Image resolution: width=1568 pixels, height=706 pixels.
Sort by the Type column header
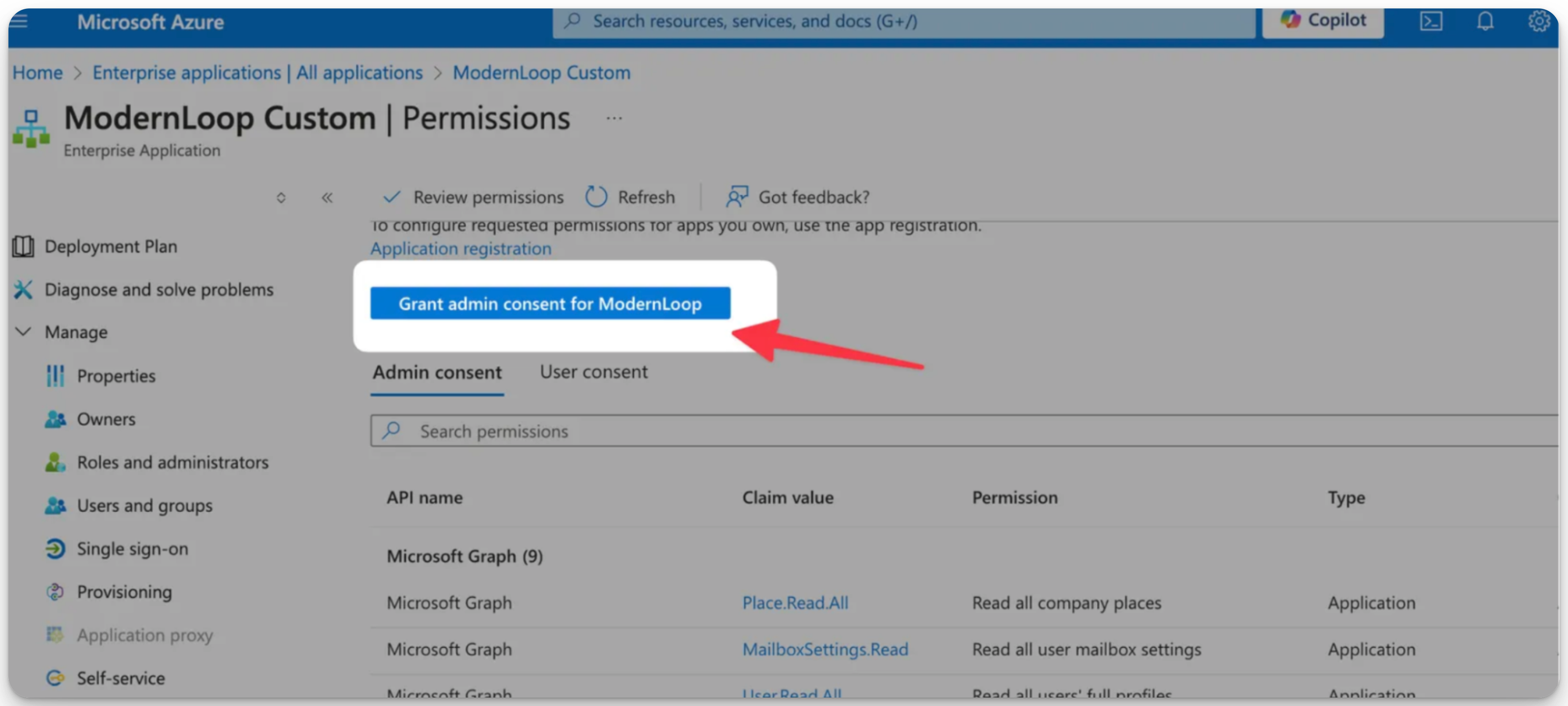click(x=1346, y=498)
